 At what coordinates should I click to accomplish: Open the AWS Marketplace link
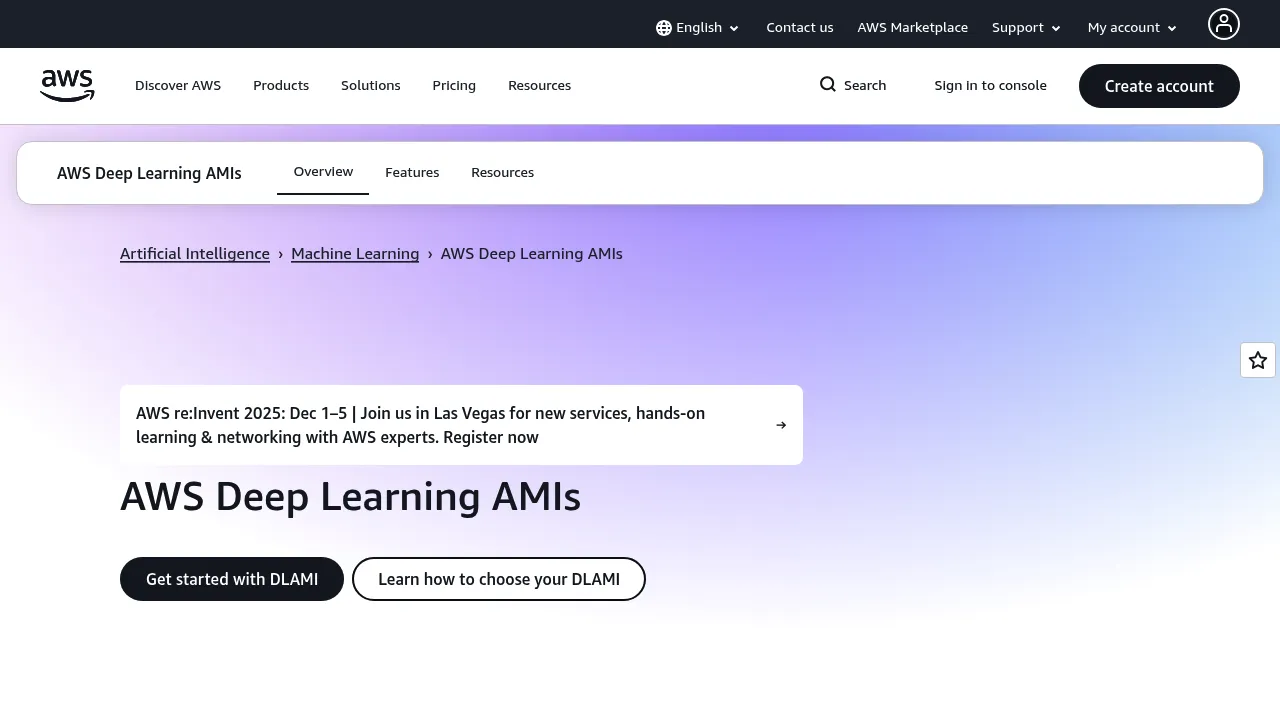(x=913, y=28)
